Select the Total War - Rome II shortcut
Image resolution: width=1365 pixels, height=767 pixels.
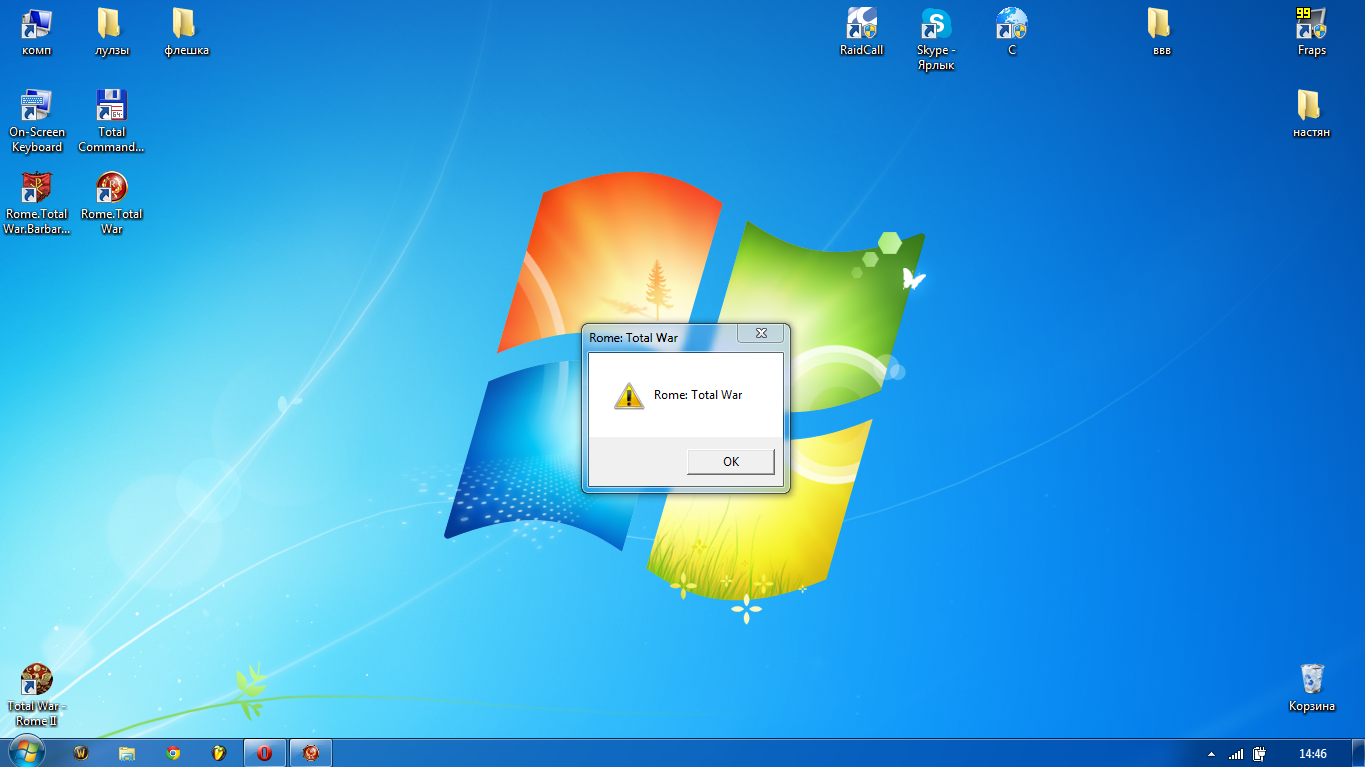37,695
